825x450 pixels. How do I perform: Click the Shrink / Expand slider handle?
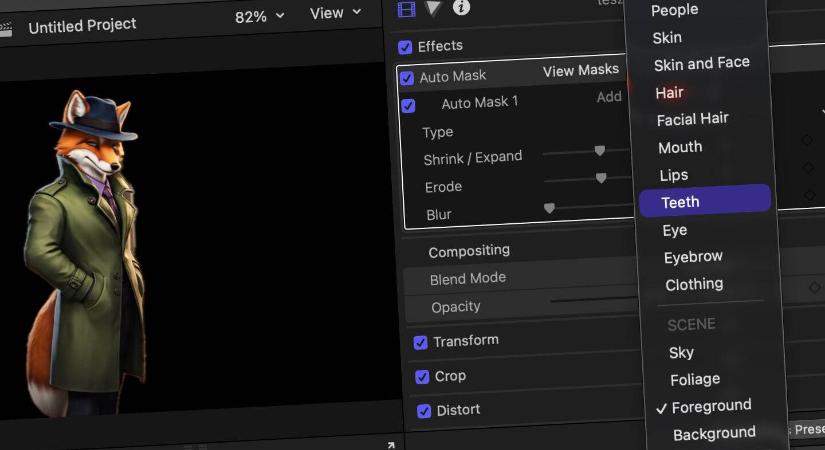pos(599,151)
